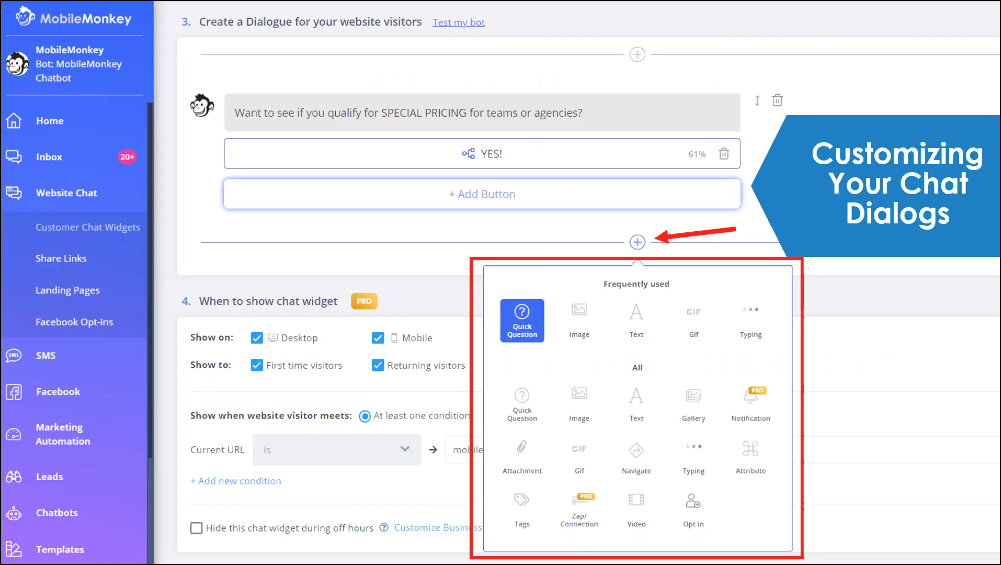This screenshot has height=565, width=1001.
Task: Click the + Add Button button
Action: pos(482,194)
